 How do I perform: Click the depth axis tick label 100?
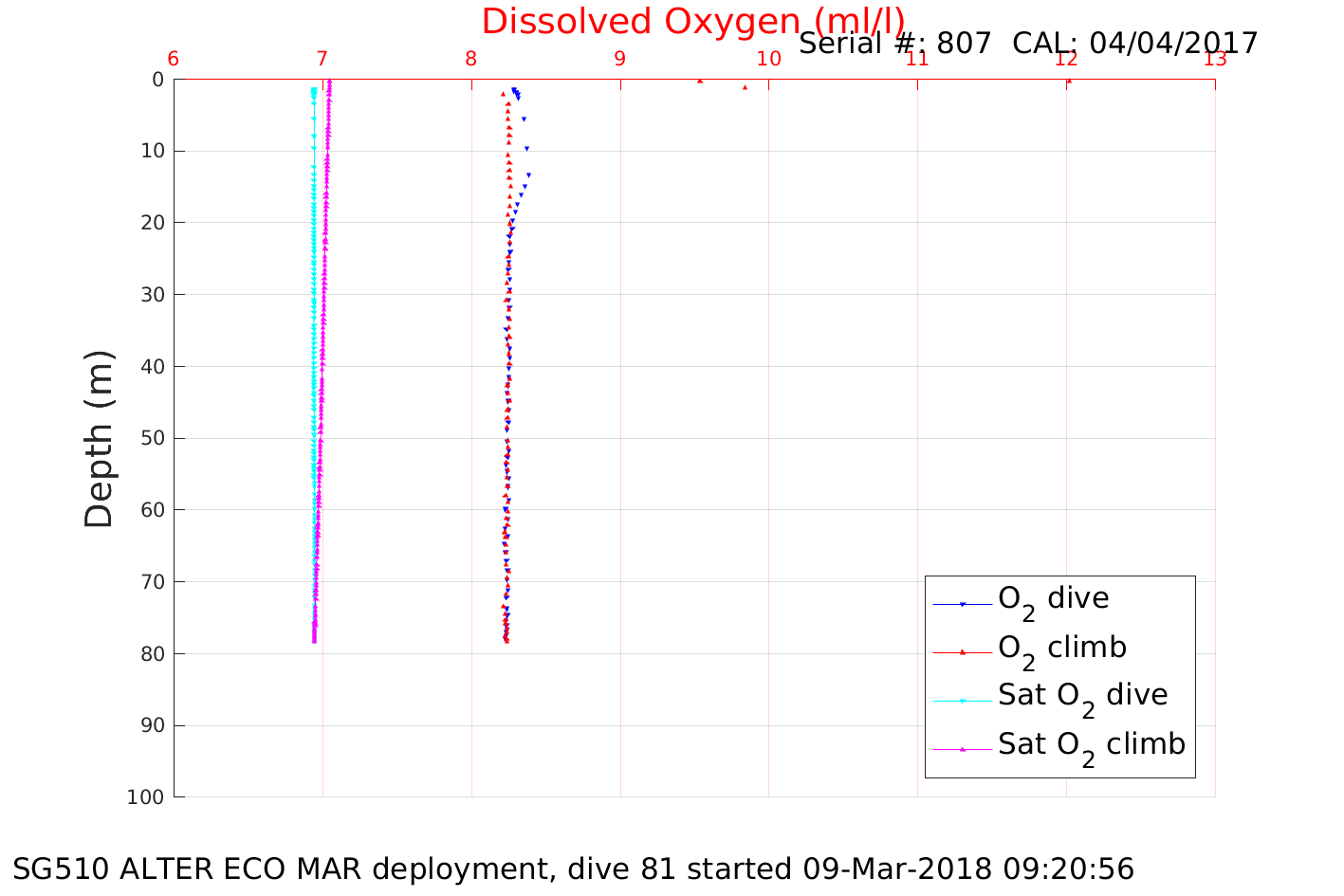point(145,797)
